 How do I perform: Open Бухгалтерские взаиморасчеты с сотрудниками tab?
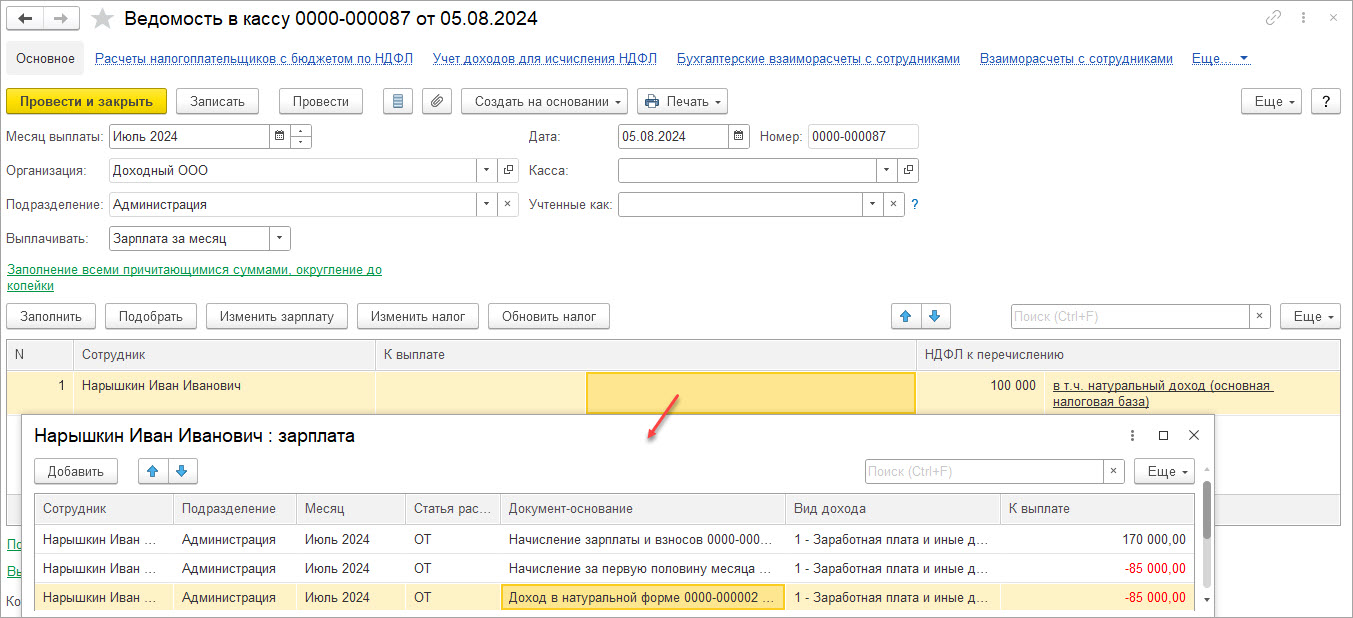coord(818,58)
